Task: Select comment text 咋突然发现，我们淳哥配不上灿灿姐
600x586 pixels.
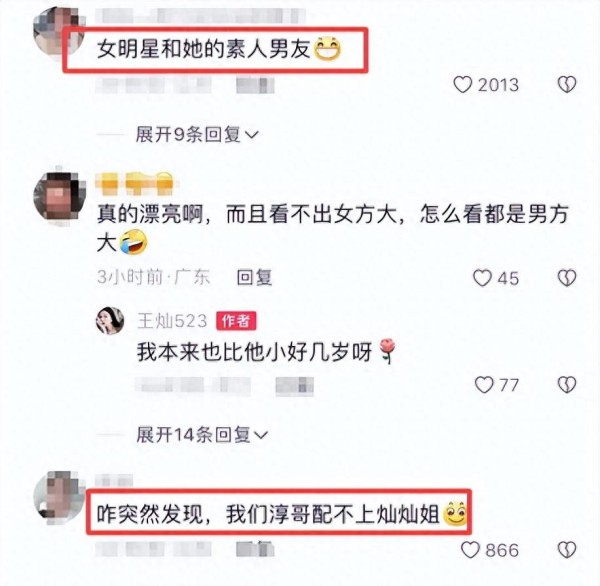Action: [x=268, y=513]
